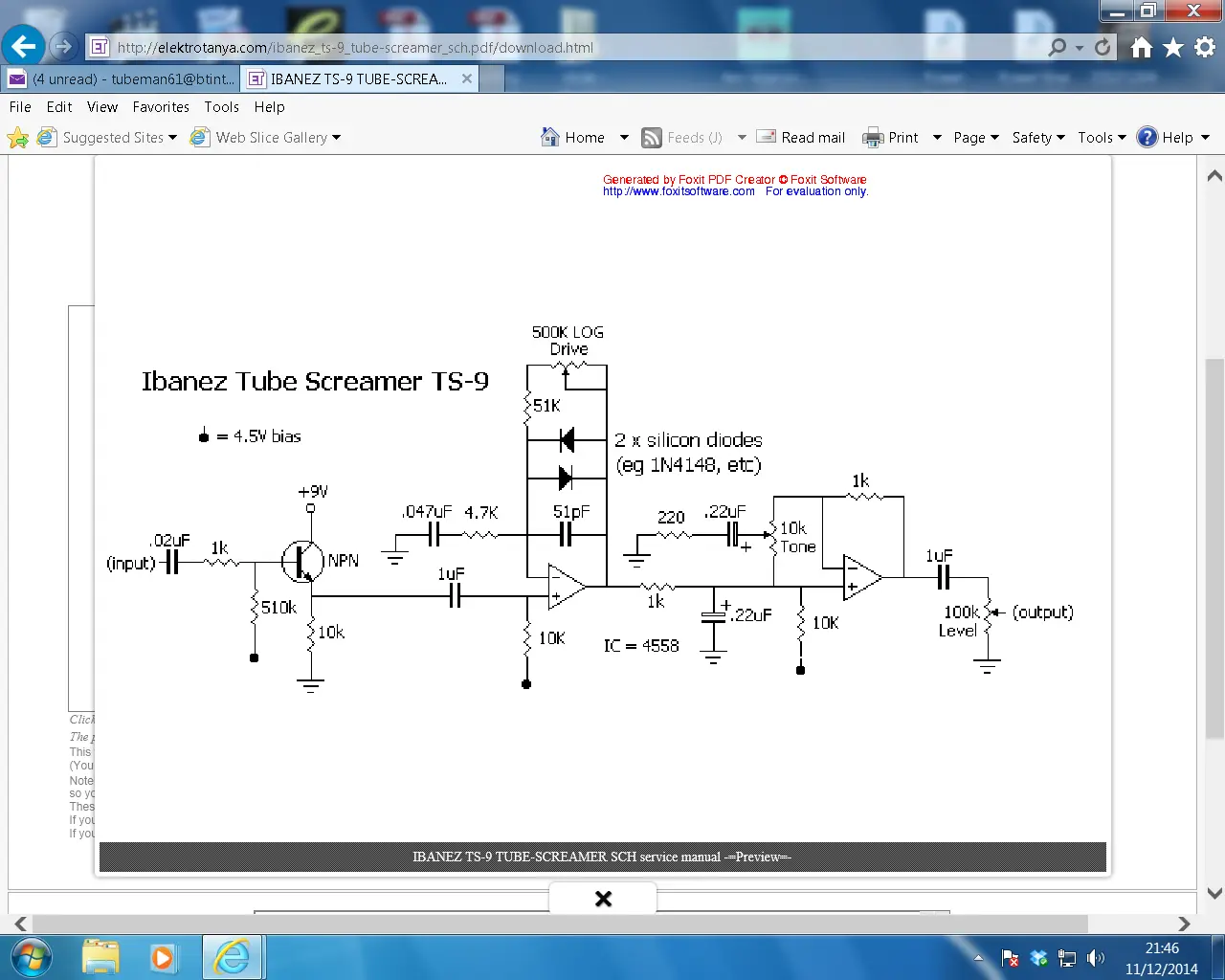Close the preview with the X button
Image resolution: width=1225 pixels, height=980 pixels.
pyautogui.click(x=603, y=898)
